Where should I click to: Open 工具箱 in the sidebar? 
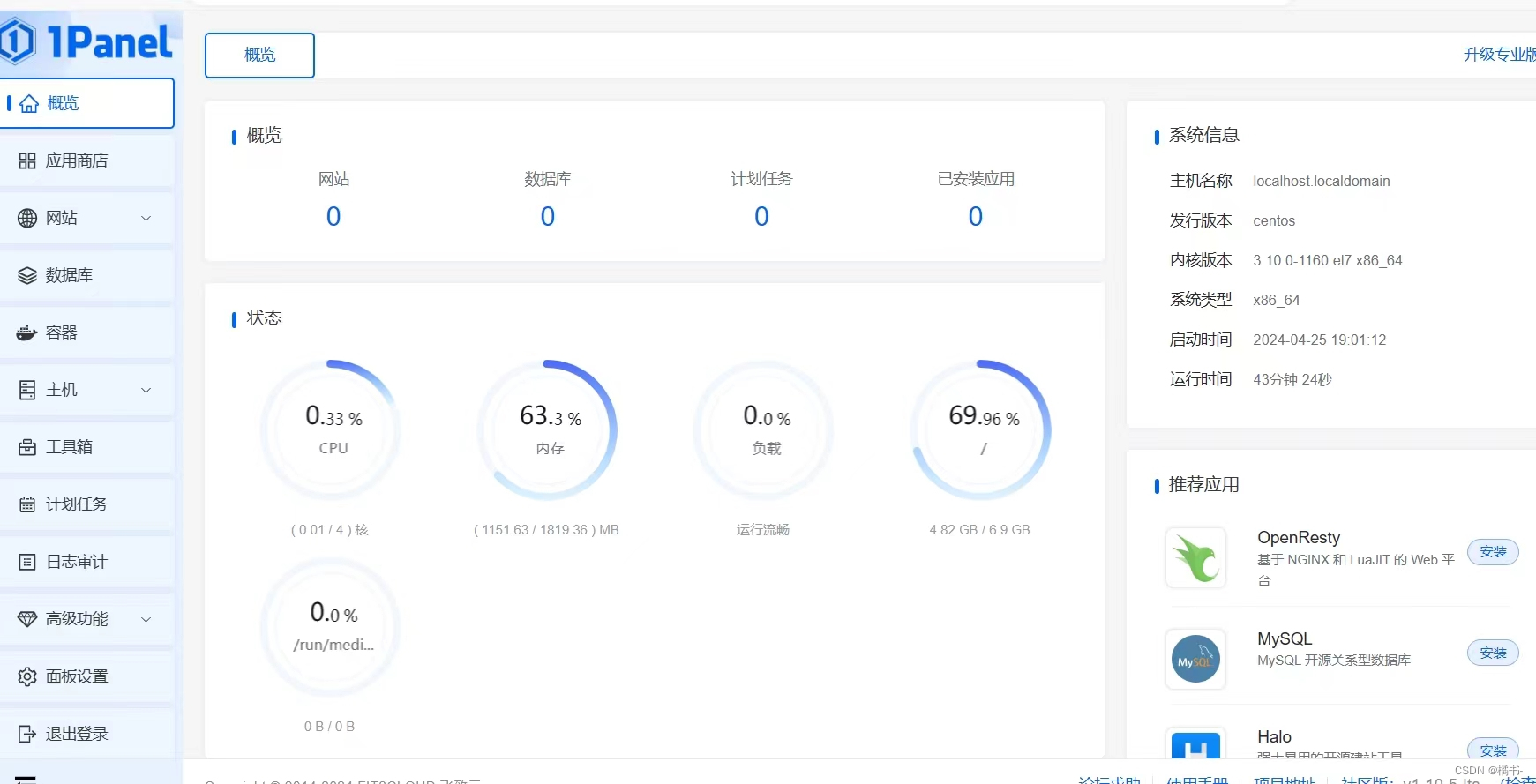coord(86,447)
